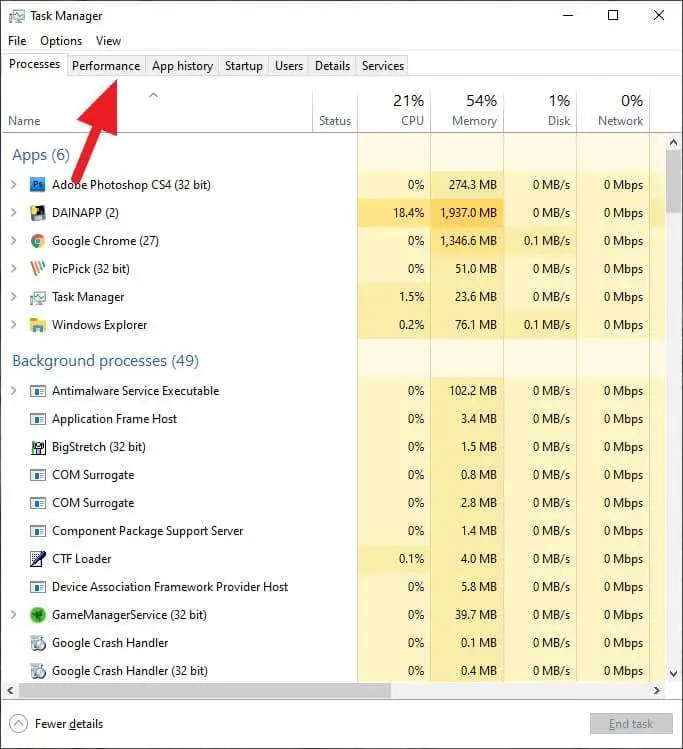
Task: Switch to the Users tab
Action: click(289, 66)
